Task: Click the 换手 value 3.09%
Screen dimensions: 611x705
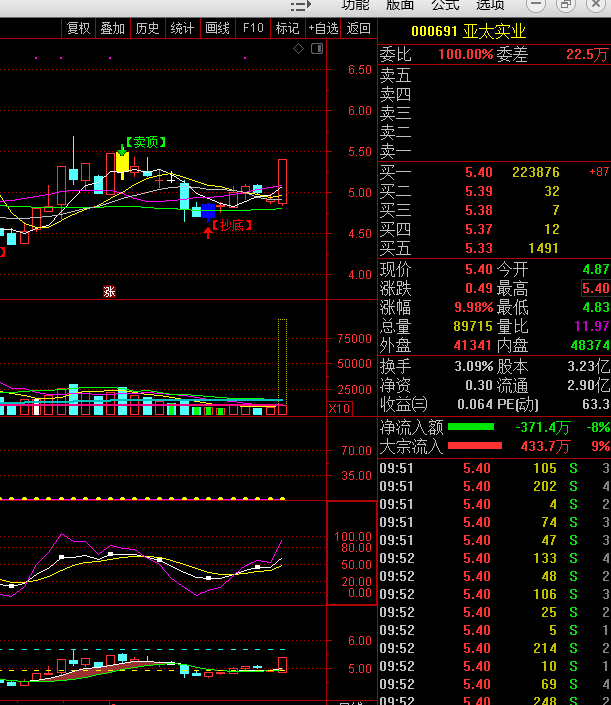Action: [473, 366]
